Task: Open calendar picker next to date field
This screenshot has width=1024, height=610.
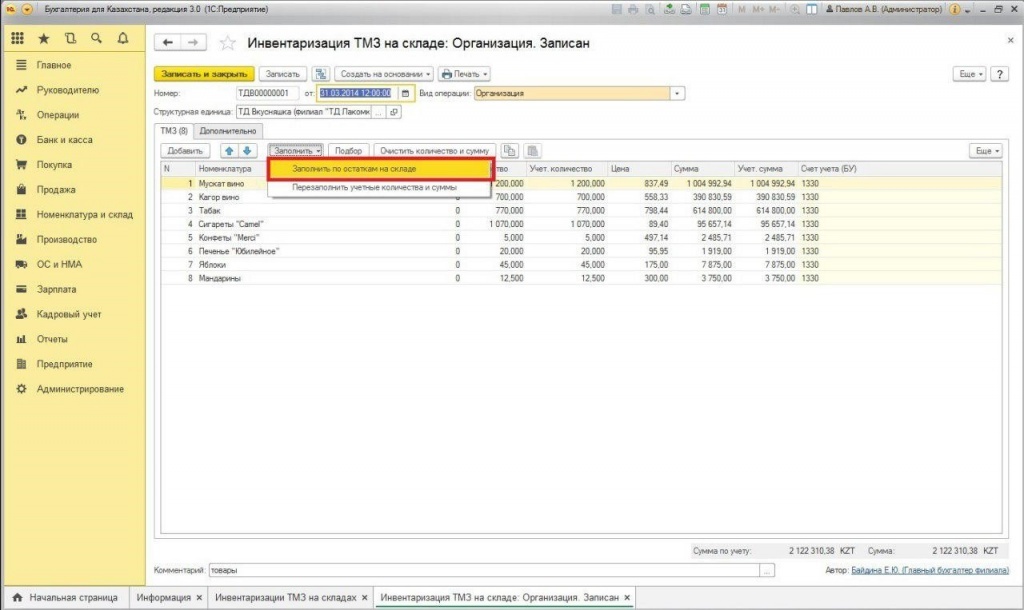Action: (406, 93)
